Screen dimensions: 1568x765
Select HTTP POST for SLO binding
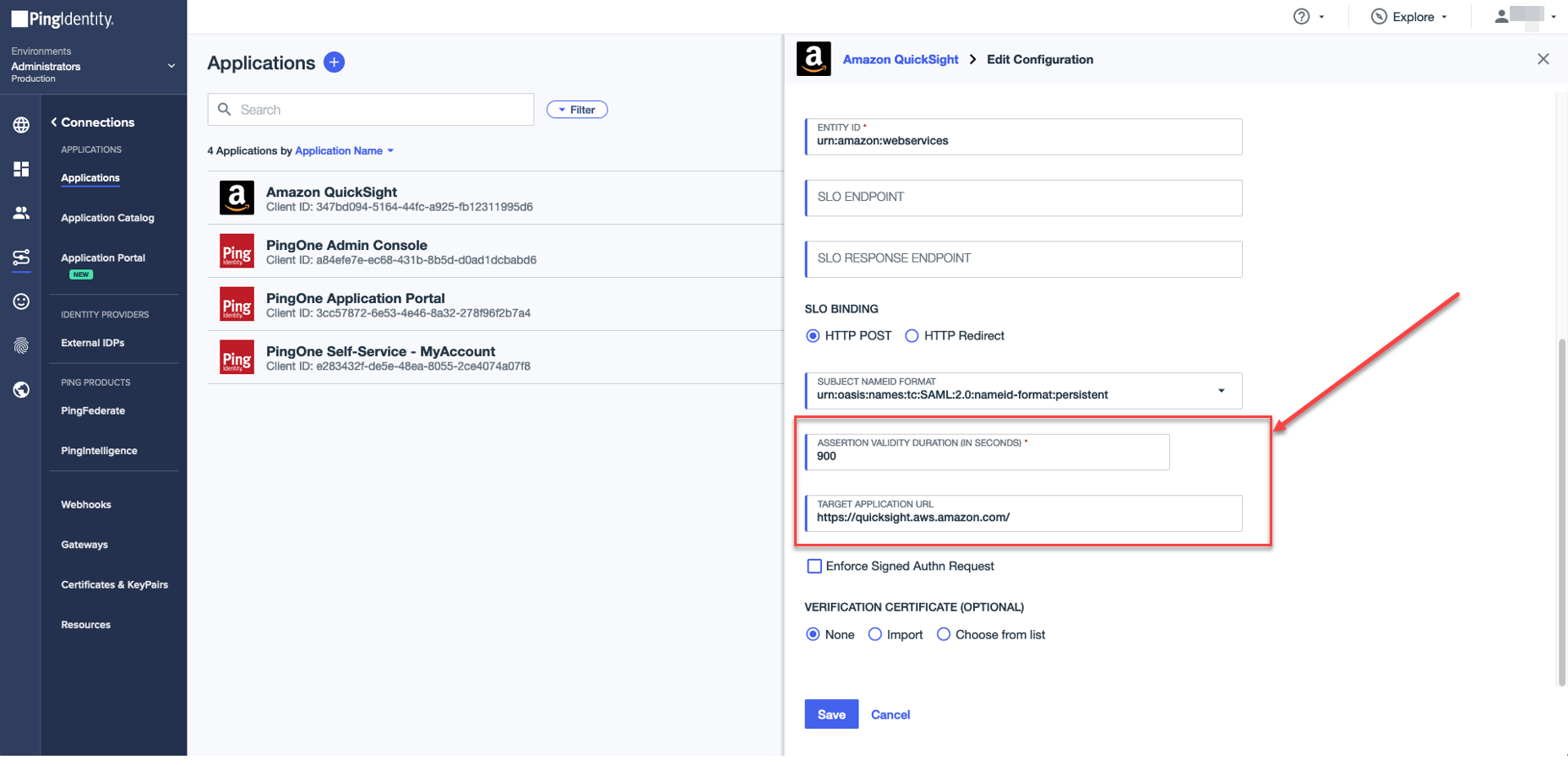point(813,336)
